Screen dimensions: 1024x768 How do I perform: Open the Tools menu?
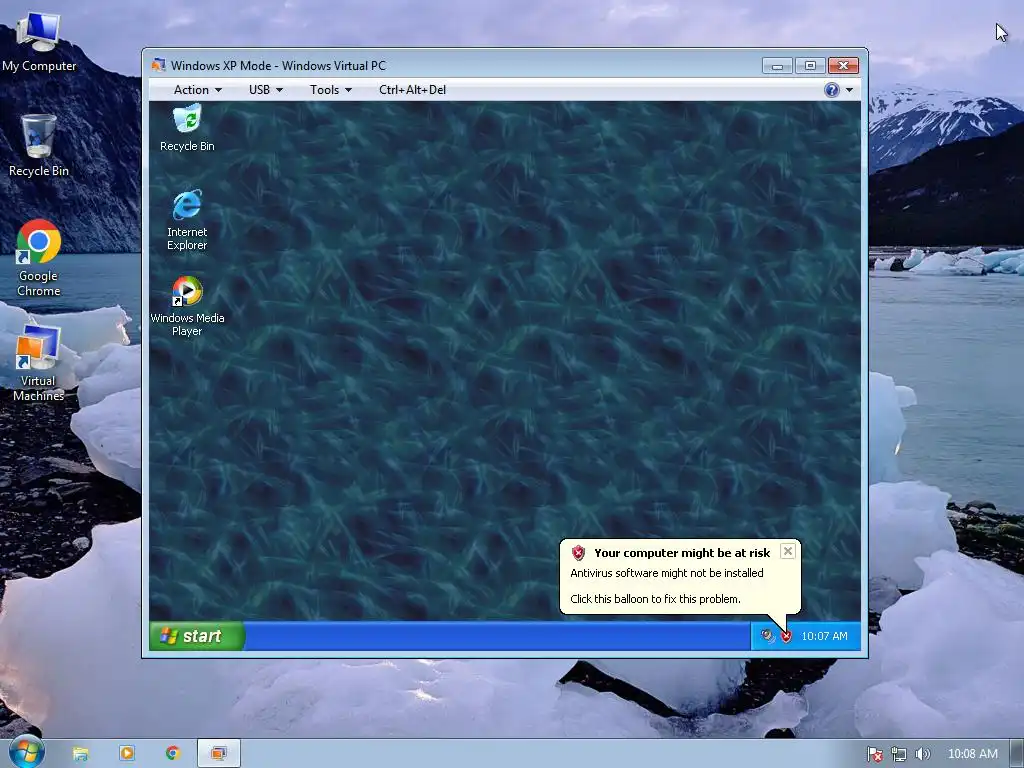pyautogui.click(x=330, y=90)
